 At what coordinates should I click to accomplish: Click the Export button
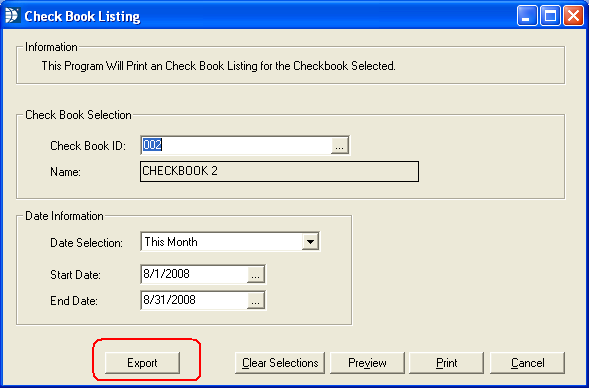[x=142, y=363]
